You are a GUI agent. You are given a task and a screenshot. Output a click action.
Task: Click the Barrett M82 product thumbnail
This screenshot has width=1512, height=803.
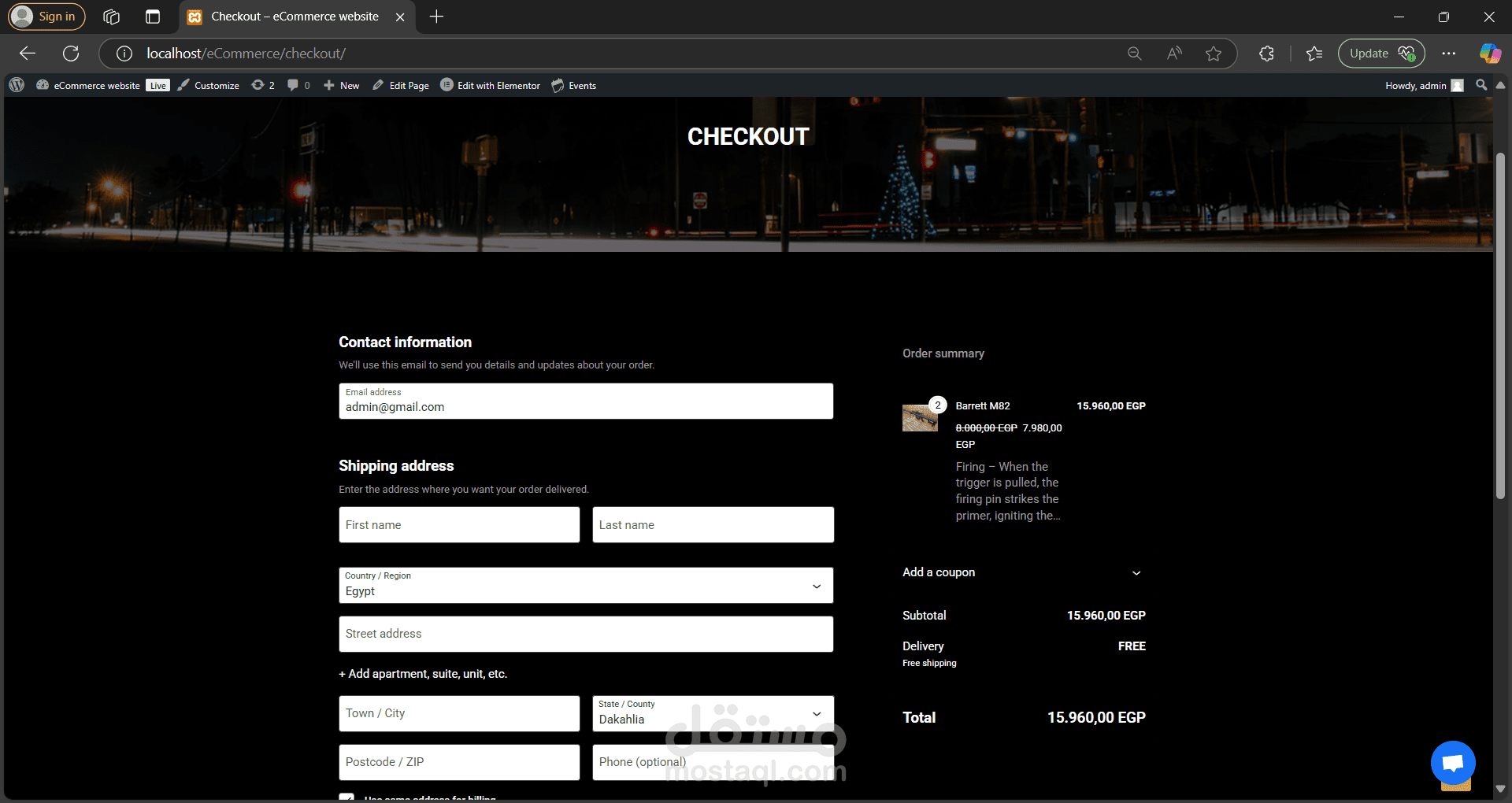(920, 417)
